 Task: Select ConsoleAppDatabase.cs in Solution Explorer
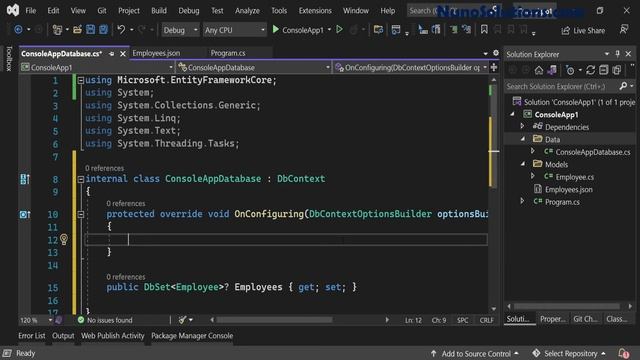[x=593, y=152]
